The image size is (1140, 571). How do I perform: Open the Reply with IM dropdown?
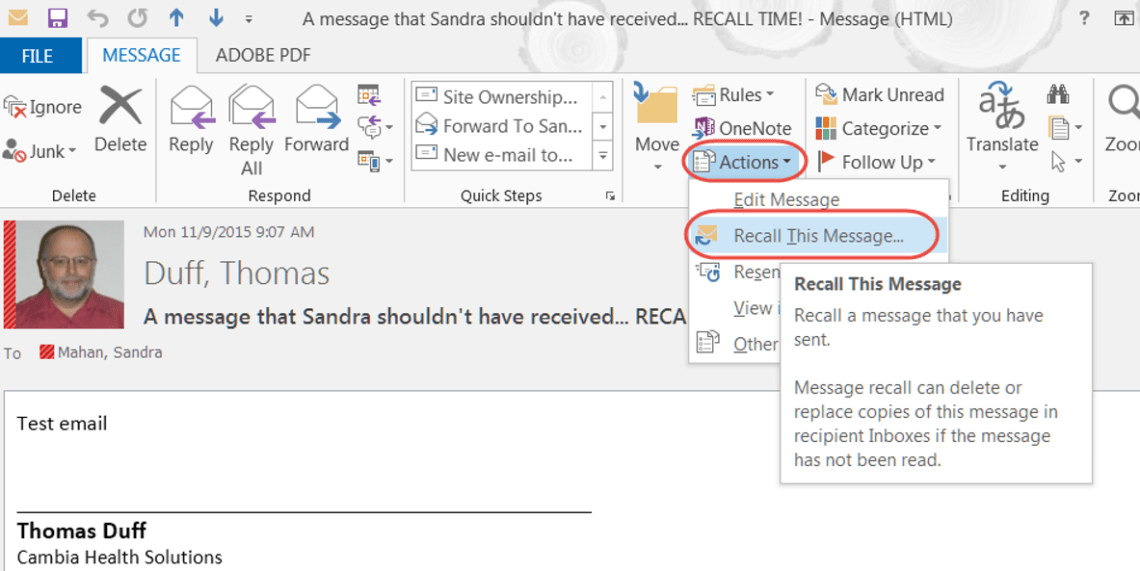pos(375,127)
